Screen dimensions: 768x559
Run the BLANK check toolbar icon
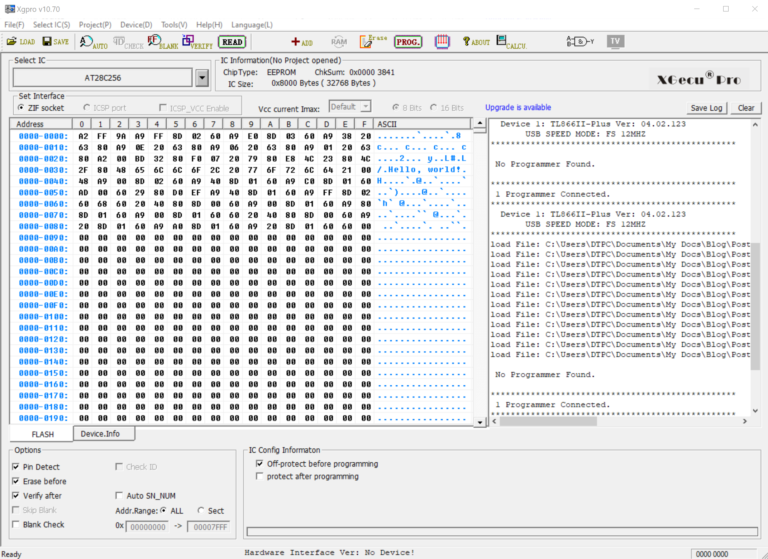coord(163,42)
